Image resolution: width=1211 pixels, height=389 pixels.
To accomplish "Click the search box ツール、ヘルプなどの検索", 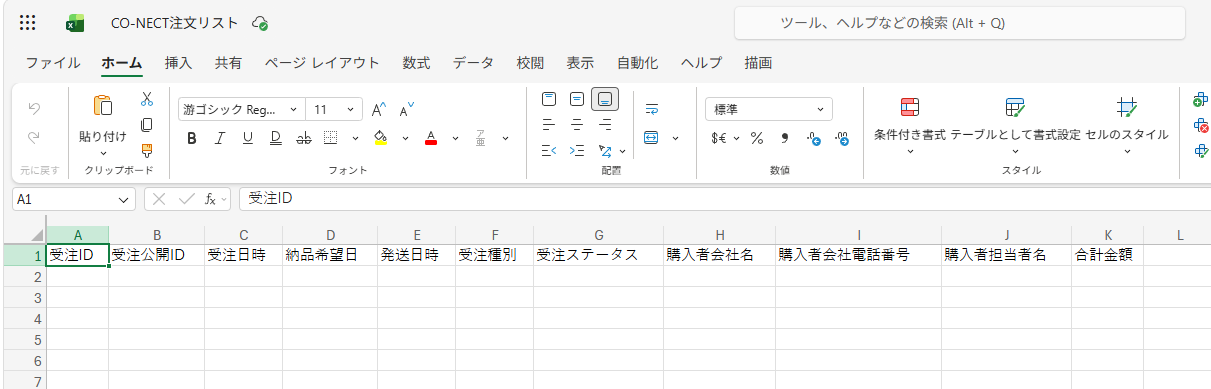I will 959,22.
